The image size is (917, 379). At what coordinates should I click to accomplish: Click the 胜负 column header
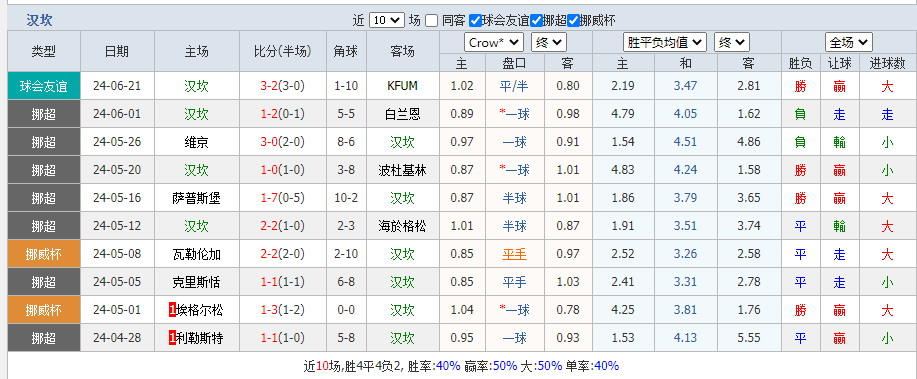click(801, 63)
